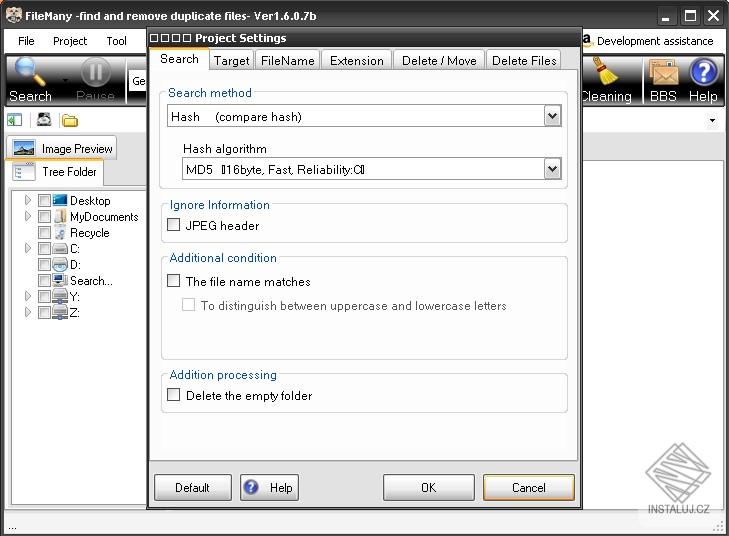The image size is (729, 536).
Task: Click the Cancel button
Action: [x=529, y=487]
